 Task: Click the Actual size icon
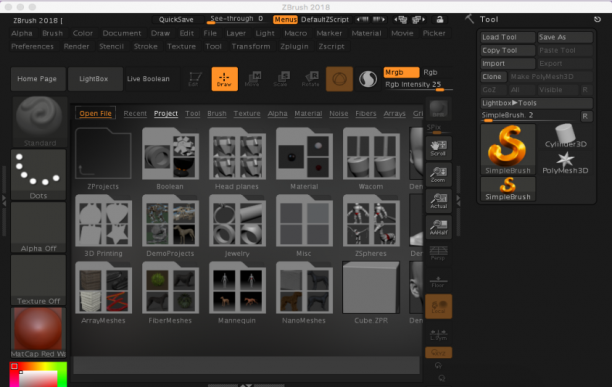438,201
